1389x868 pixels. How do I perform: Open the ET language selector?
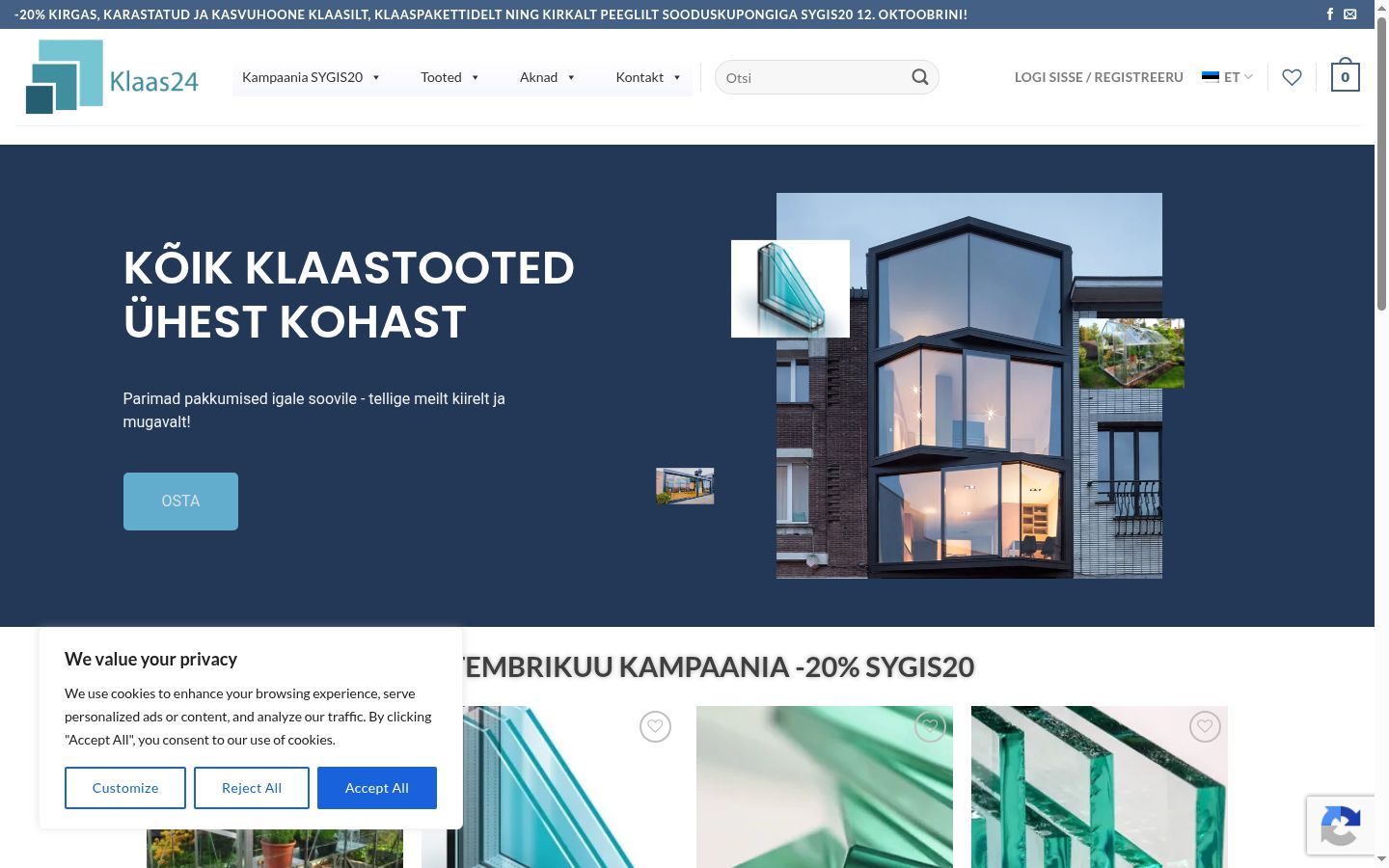[x=1228, y=77]
